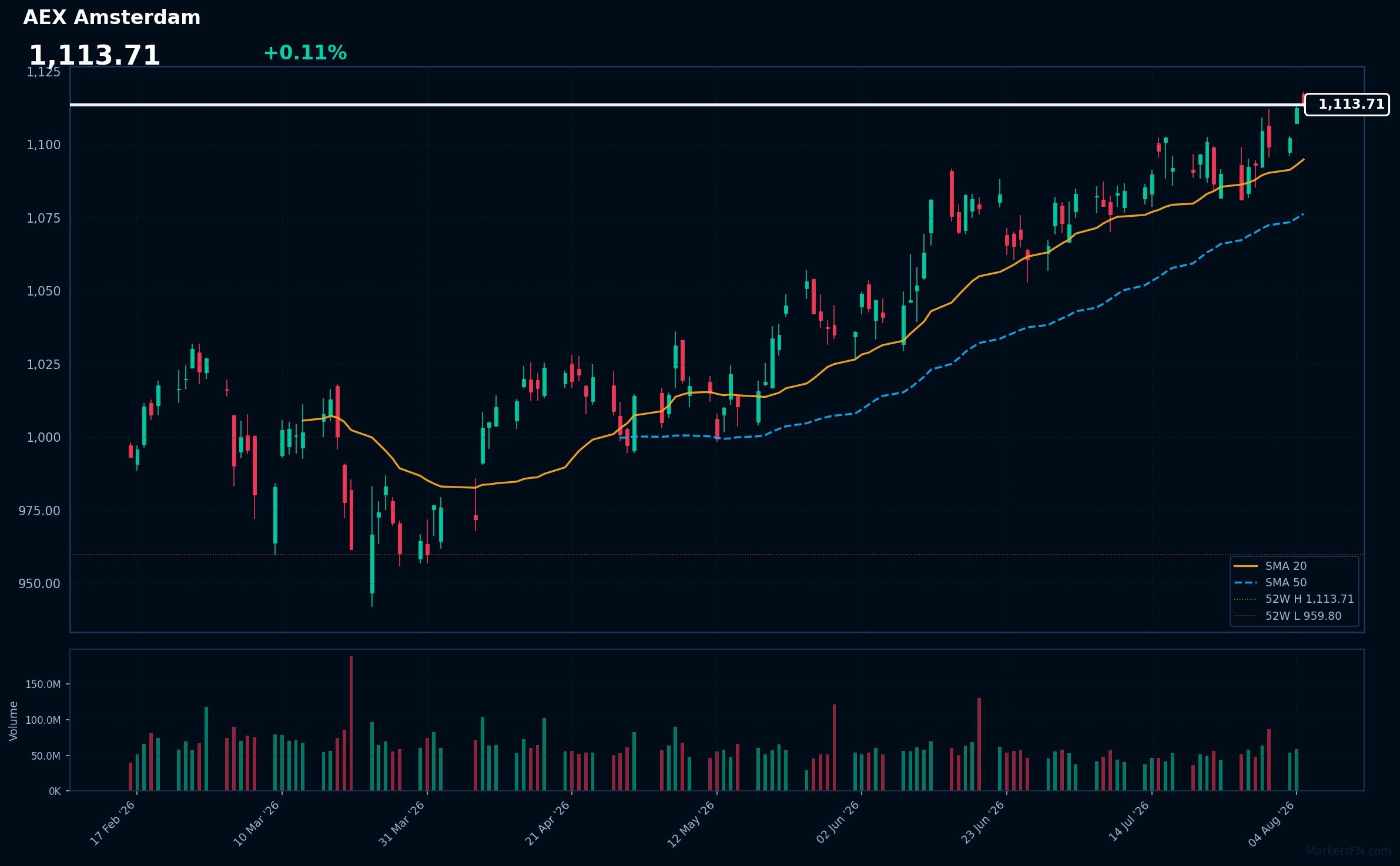Click the 50.0M volume axis label

(46, 756)
